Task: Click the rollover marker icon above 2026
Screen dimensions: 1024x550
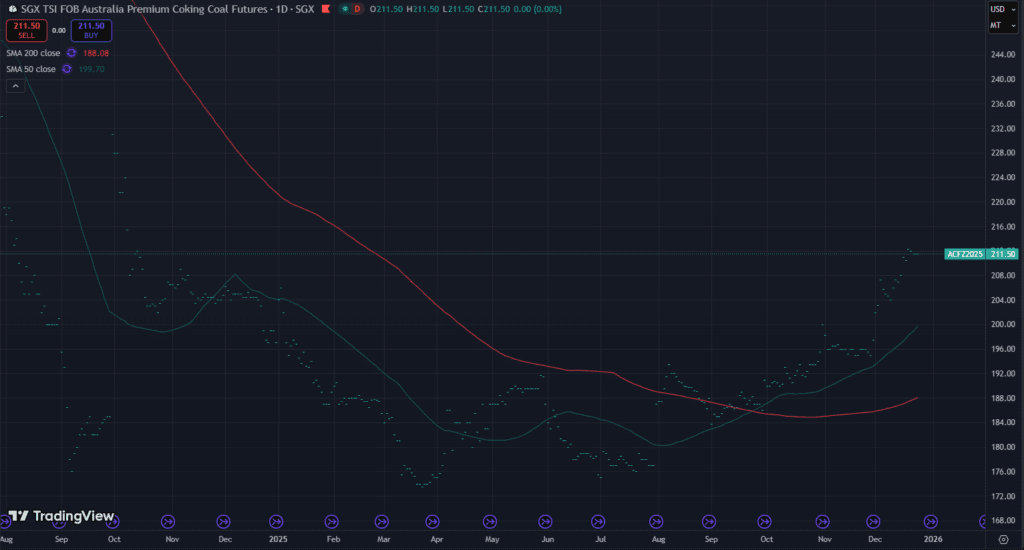Action: pyautogui.click(x=930, y=520)
